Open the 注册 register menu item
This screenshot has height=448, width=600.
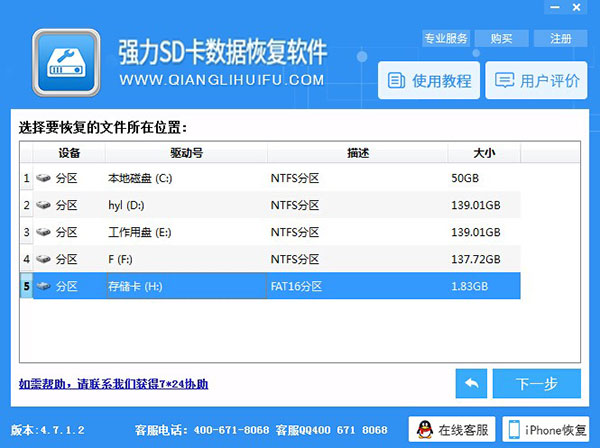pos(561,38)
